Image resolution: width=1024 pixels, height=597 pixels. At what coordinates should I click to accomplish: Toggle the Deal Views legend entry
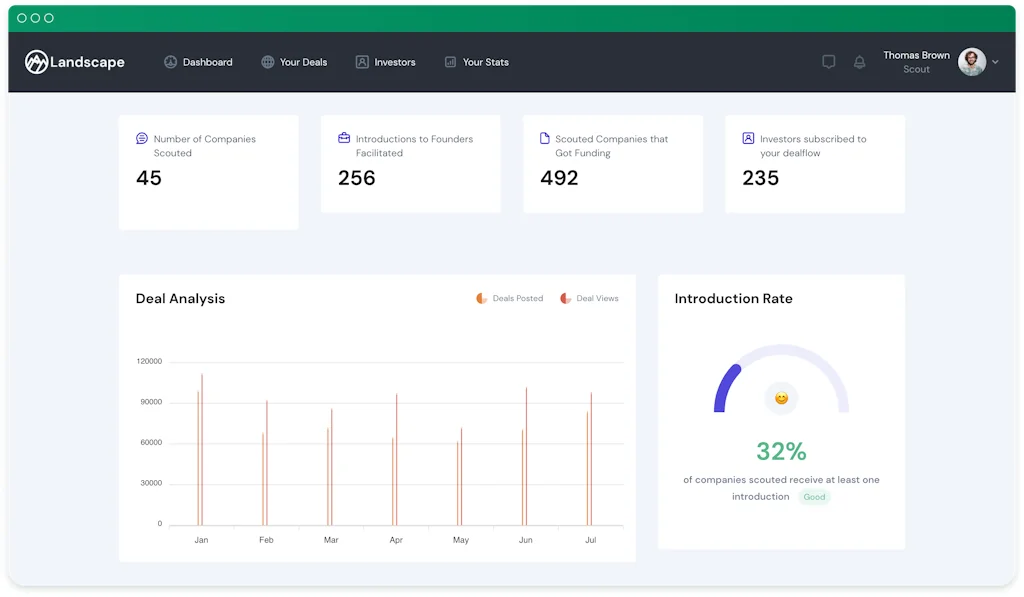(589, 297)
